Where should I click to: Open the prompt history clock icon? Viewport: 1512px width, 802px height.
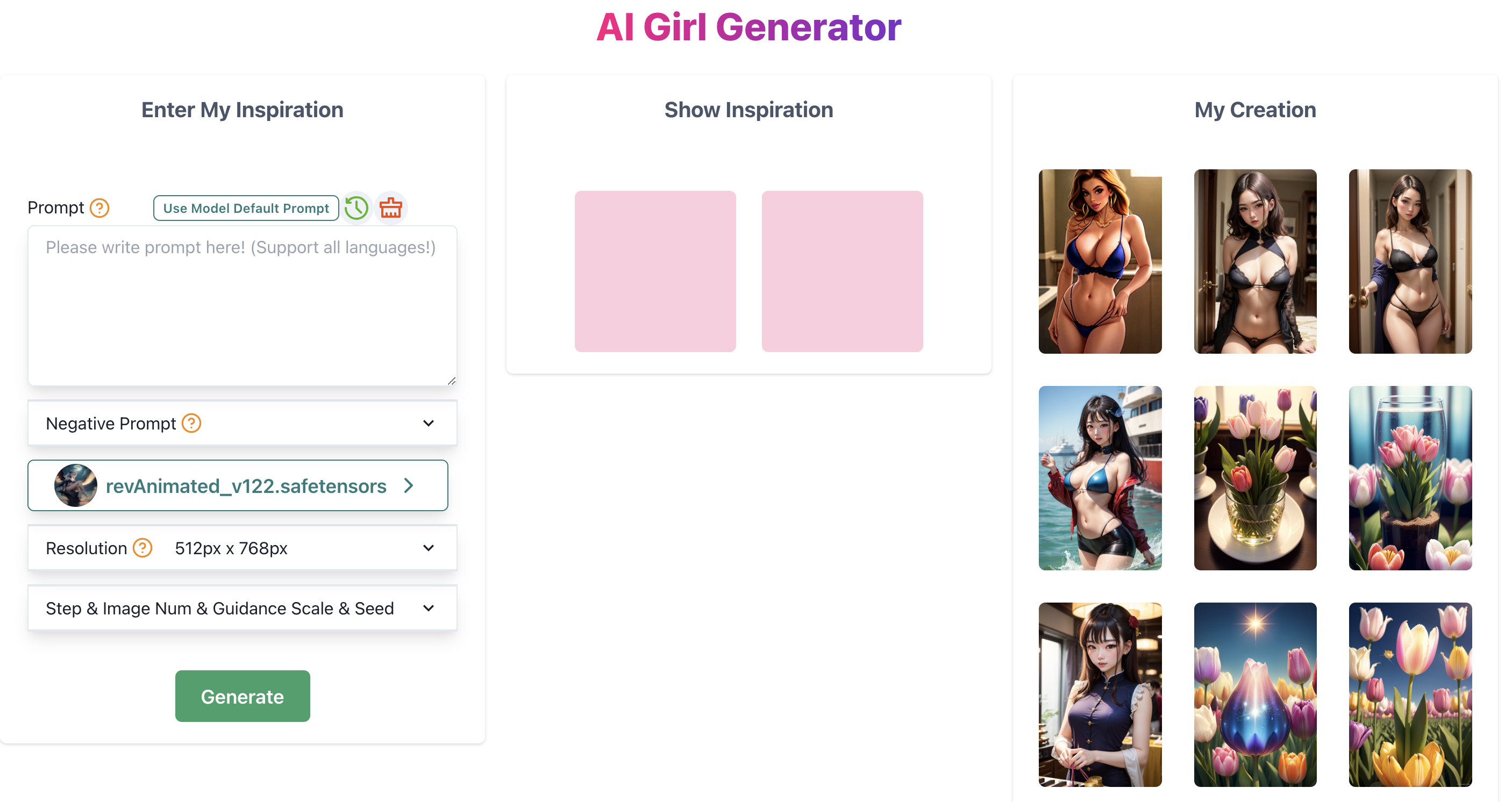pos(356,207)
